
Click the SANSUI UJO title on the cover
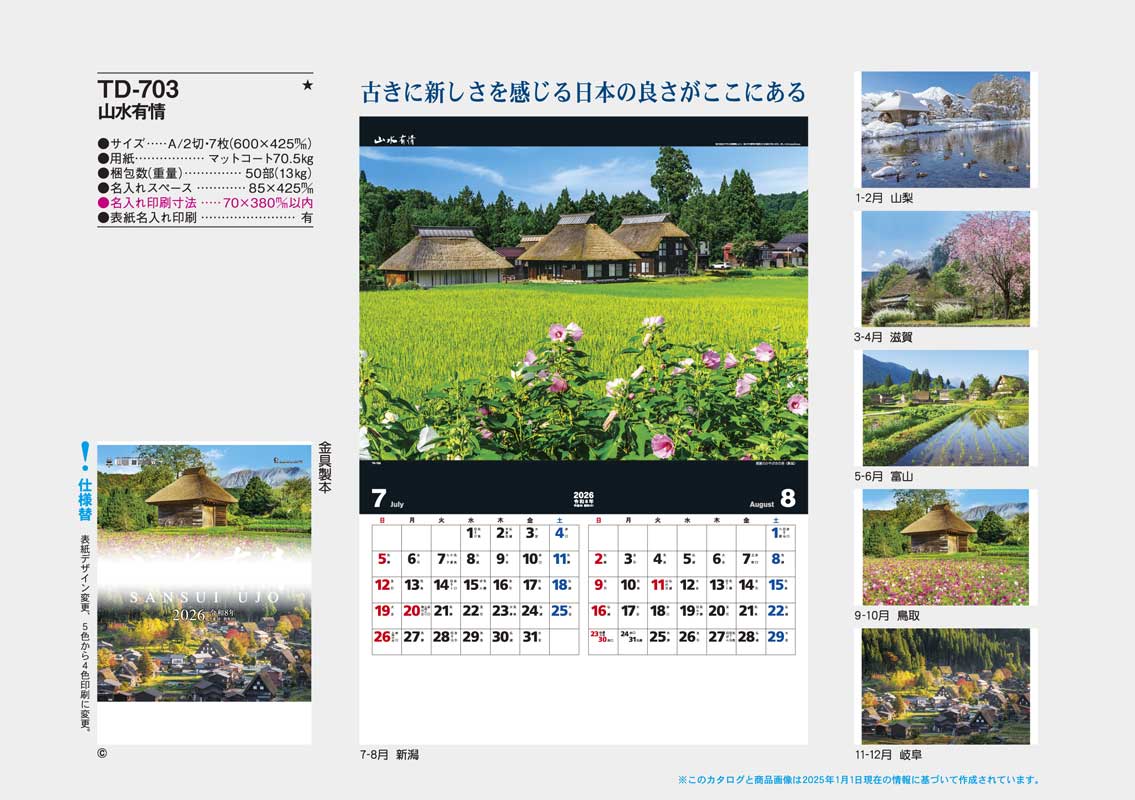[x=204, y=598]
